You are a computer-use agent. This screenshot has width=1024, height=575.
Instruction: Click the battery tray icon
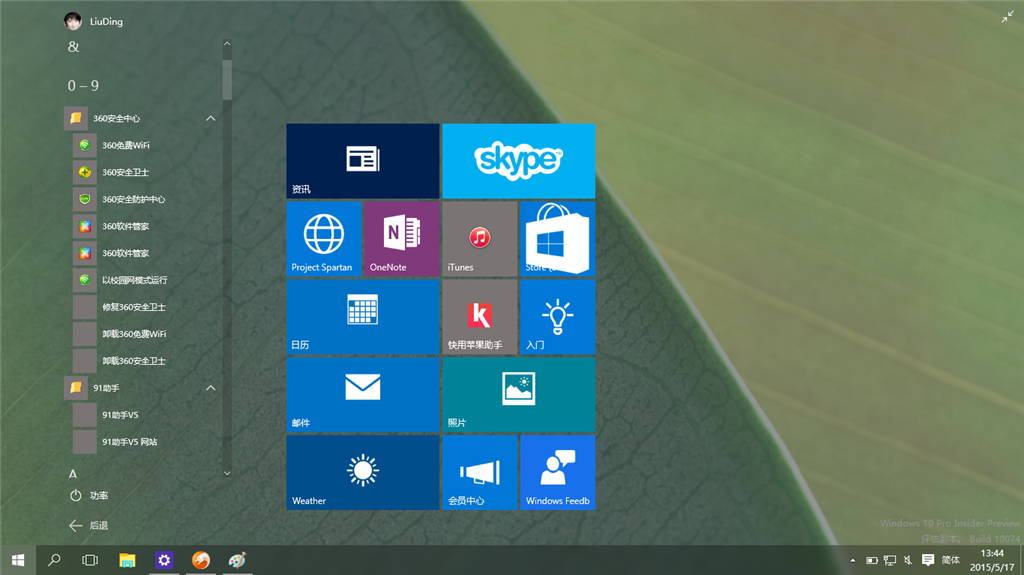coord(872,560)
